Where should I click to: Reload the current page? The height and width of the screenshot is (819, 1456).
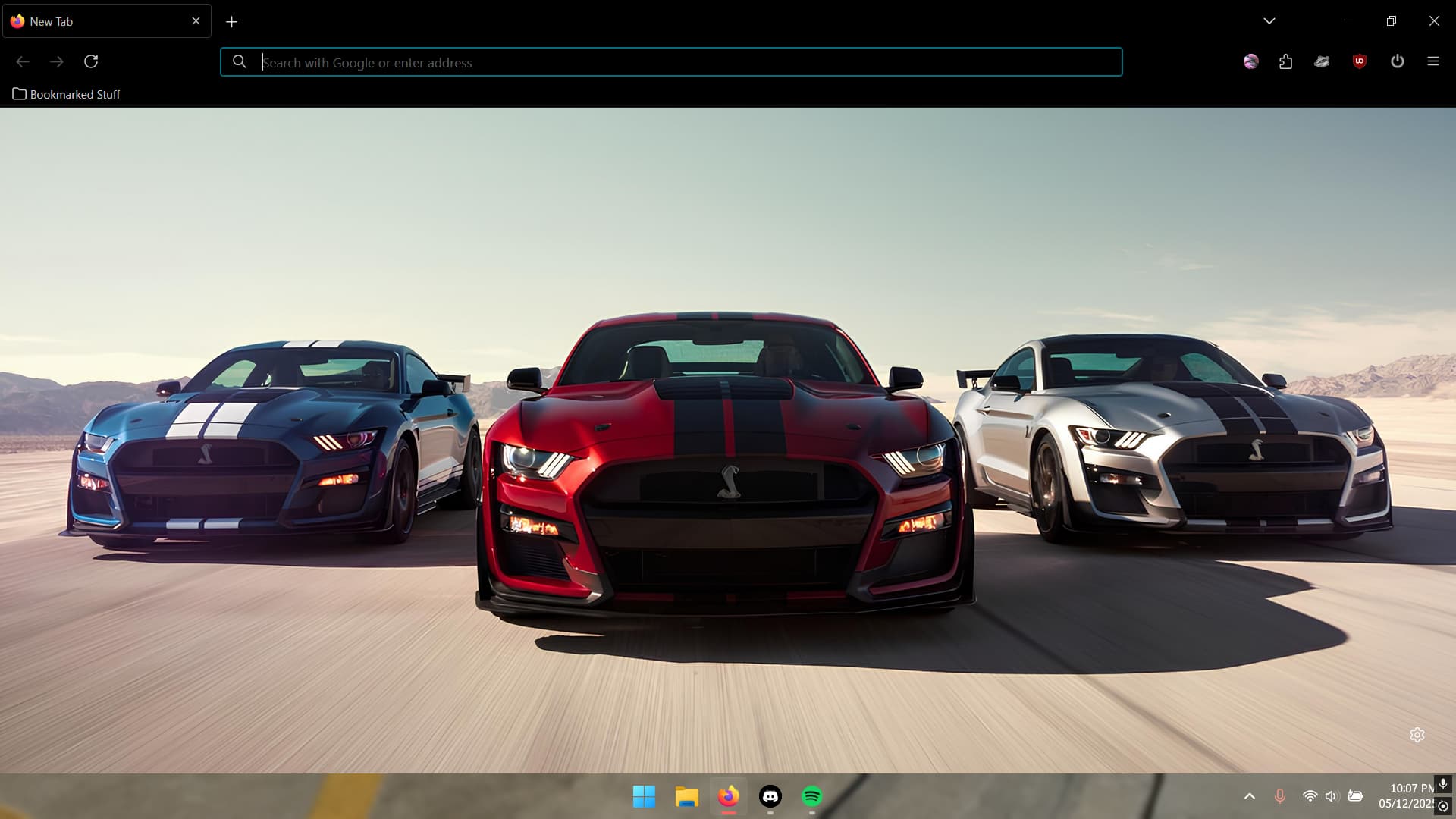91,61
